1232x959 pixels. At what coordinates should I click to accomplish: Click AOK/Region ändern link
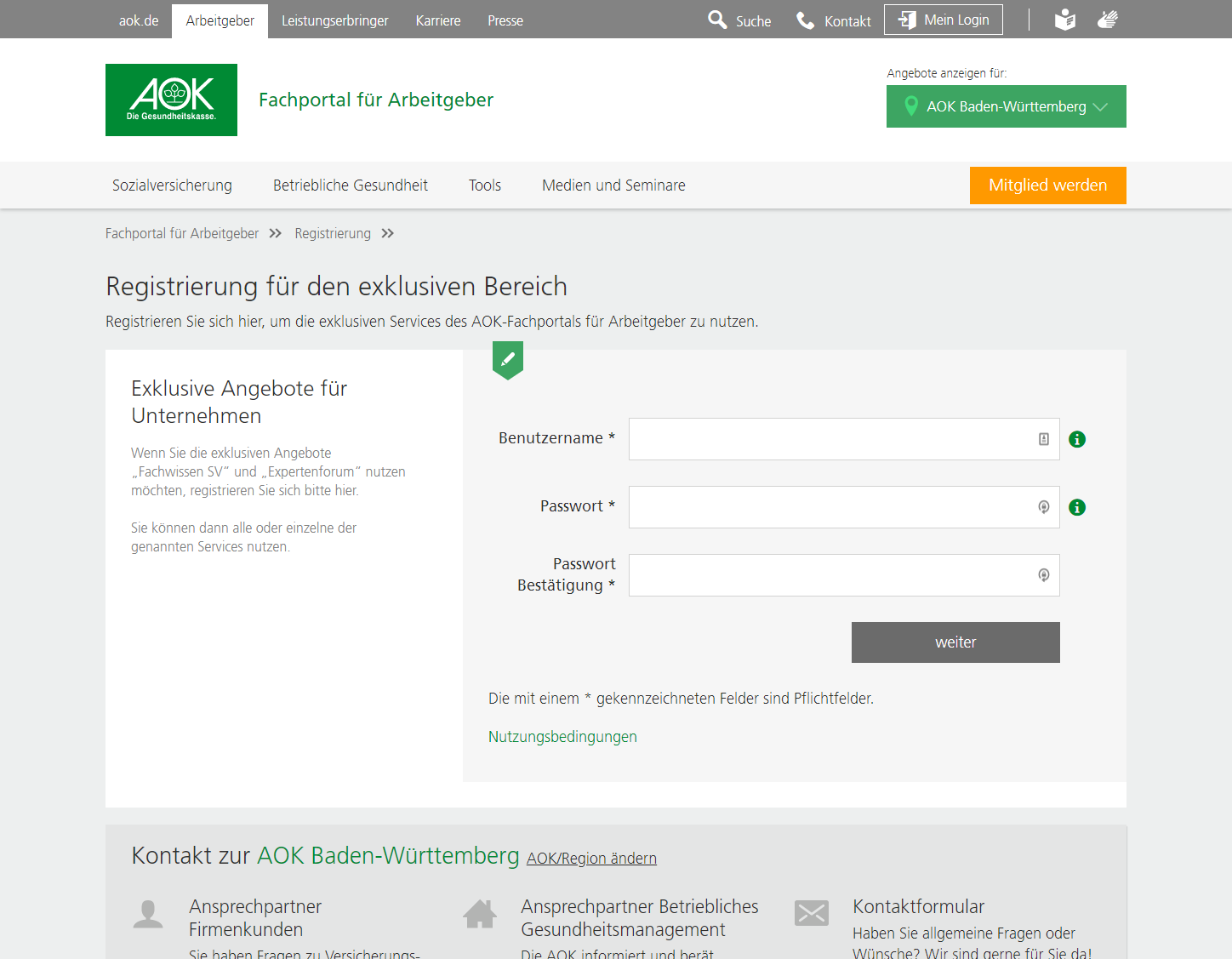[x=591, y=858]
